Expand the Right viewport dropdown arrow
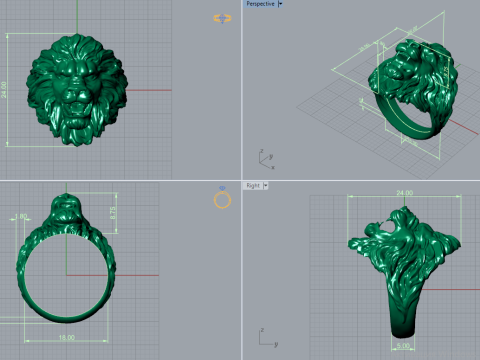The height and width of the screenshot is (360, 480). coord(266,186)
